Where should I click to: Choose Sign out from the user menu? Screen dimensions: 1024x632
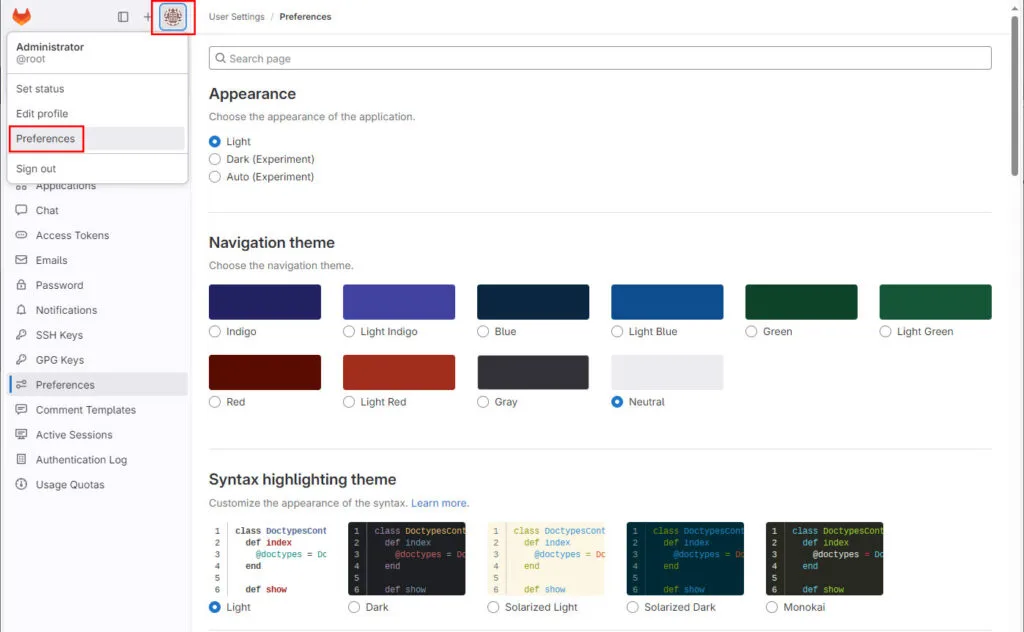(36, 169)
